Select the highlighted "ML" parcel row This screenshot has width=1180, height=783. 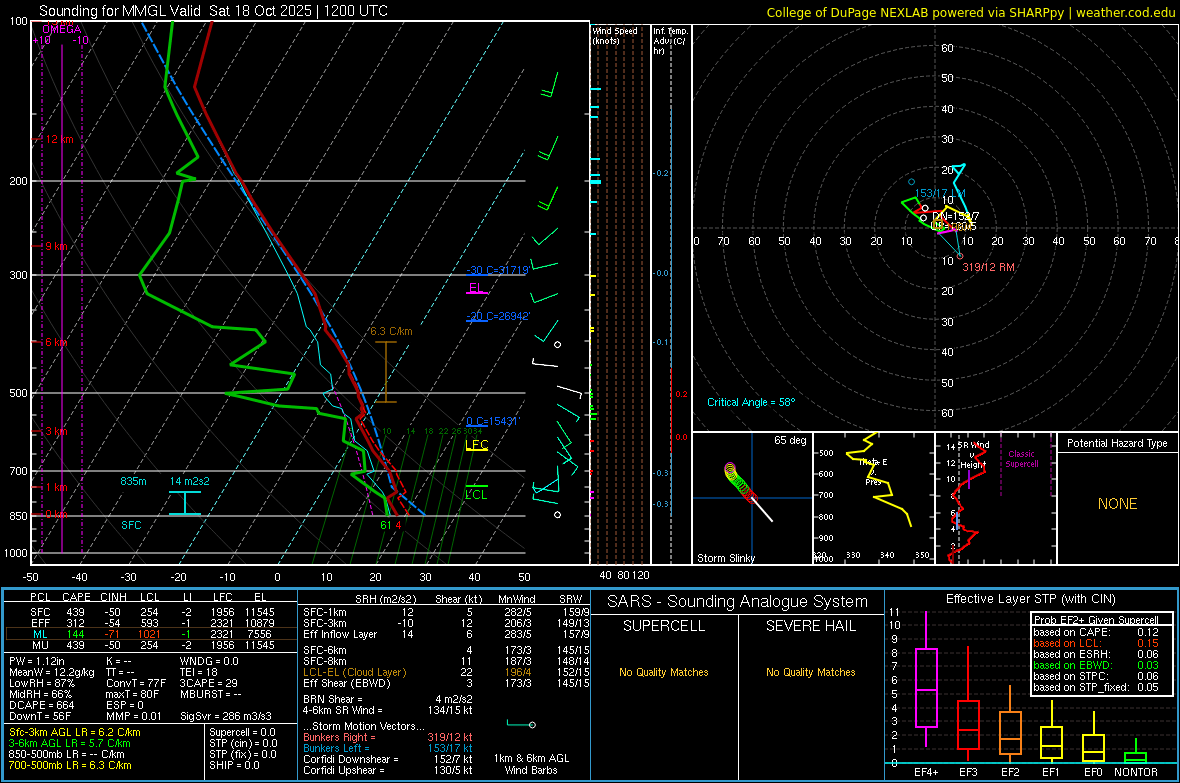(151, 634)
